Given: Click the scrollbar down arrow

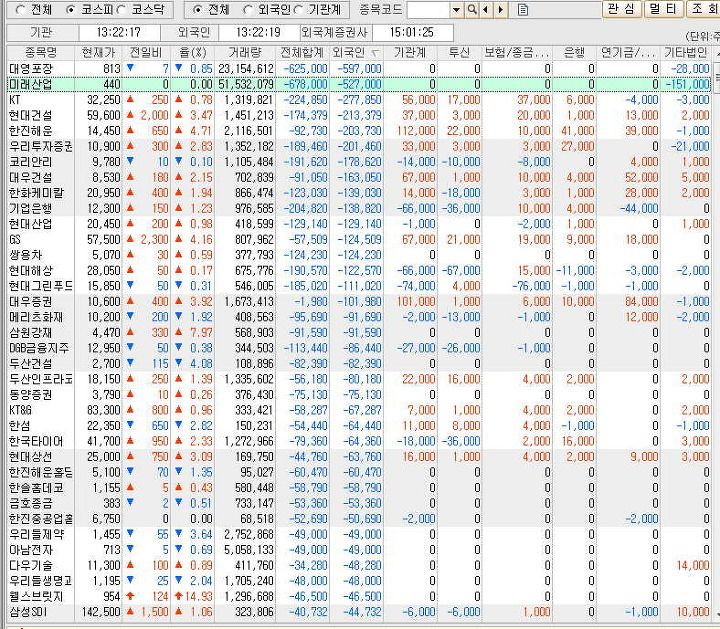Looking at the screenshot, I should [x=716, y=612].
